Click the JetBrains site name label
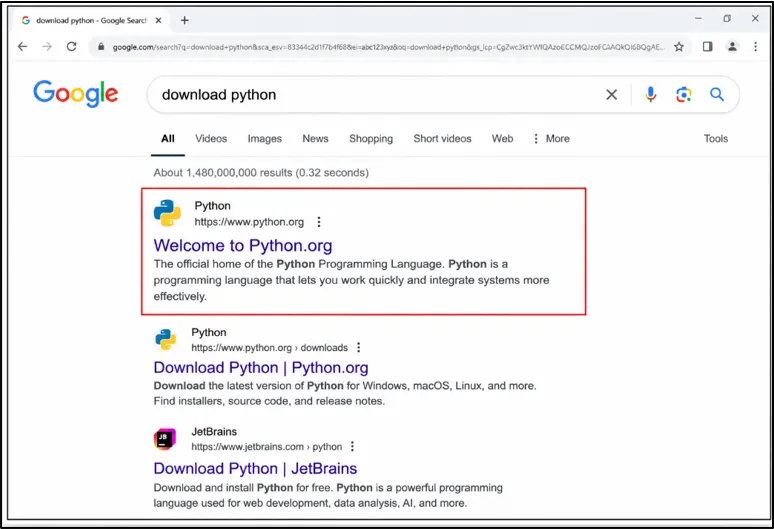 click(214, 432)
